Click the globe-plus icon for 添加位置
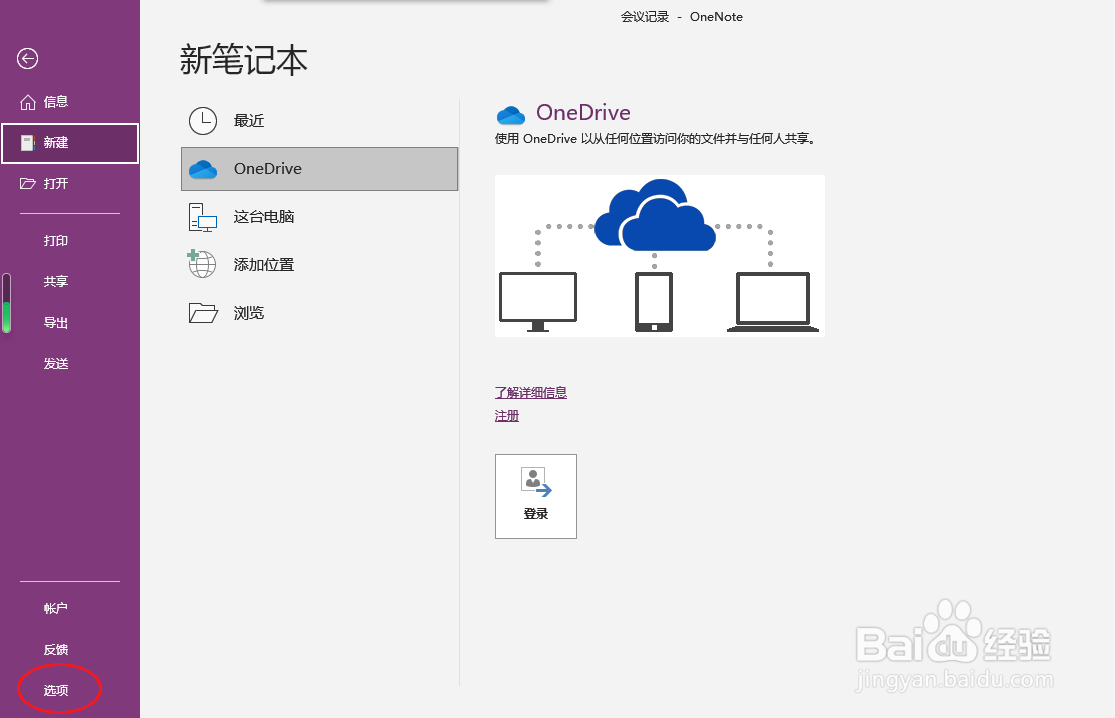This screenshot has height=718, width=1115. pyautogui.click(x=202, y=264)
